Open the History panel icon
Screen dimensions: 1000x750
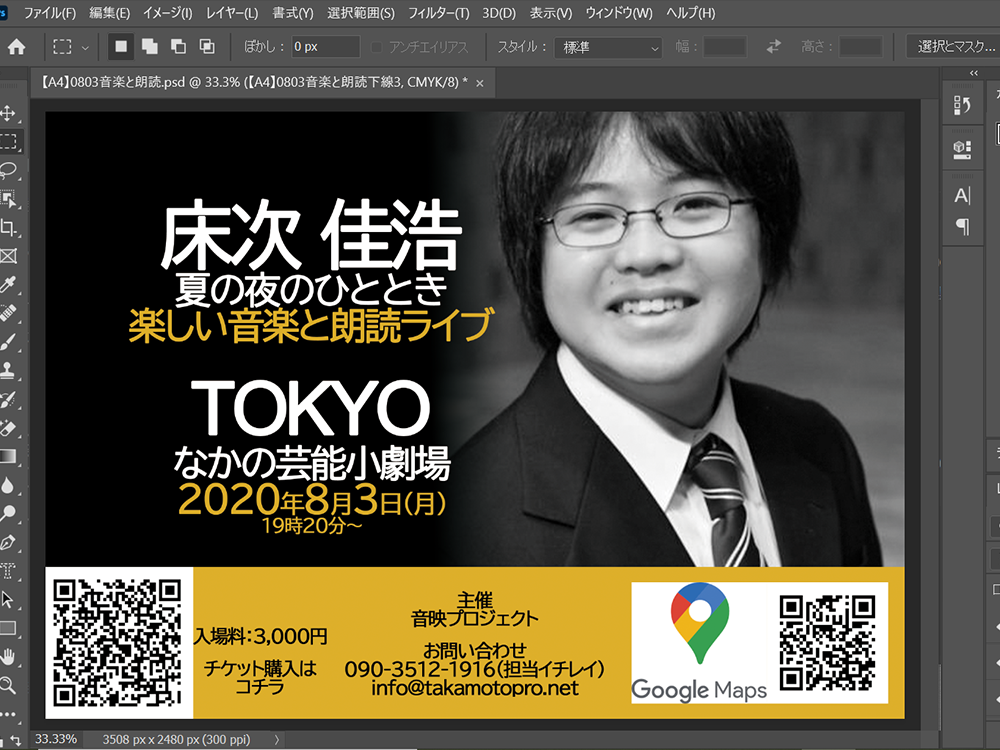tap(962, 105)
